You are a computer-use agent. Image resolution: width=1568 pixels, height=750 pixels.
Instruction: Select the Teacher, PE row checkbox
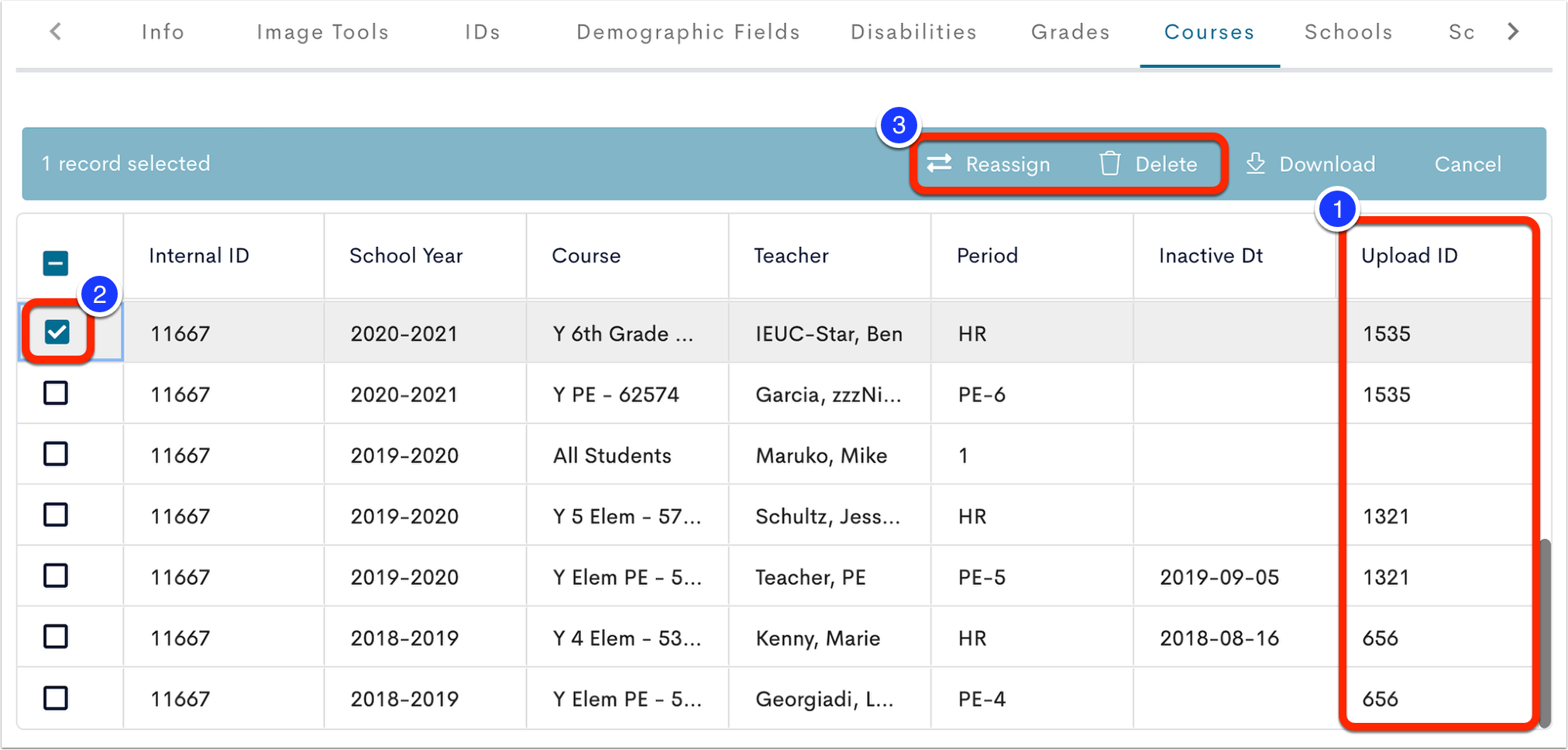pos(56,576)
